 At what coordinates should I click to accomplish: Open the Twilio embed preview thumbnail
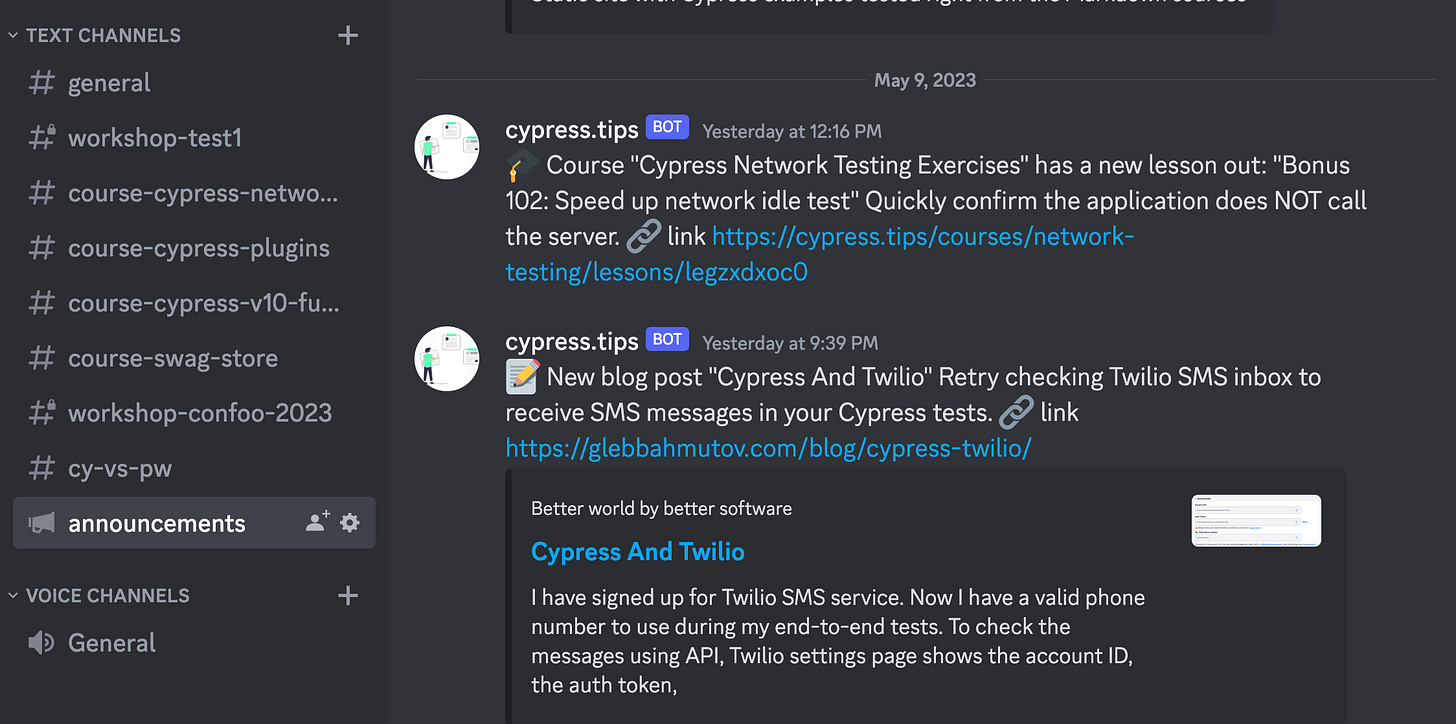[x=1256, y=520]
